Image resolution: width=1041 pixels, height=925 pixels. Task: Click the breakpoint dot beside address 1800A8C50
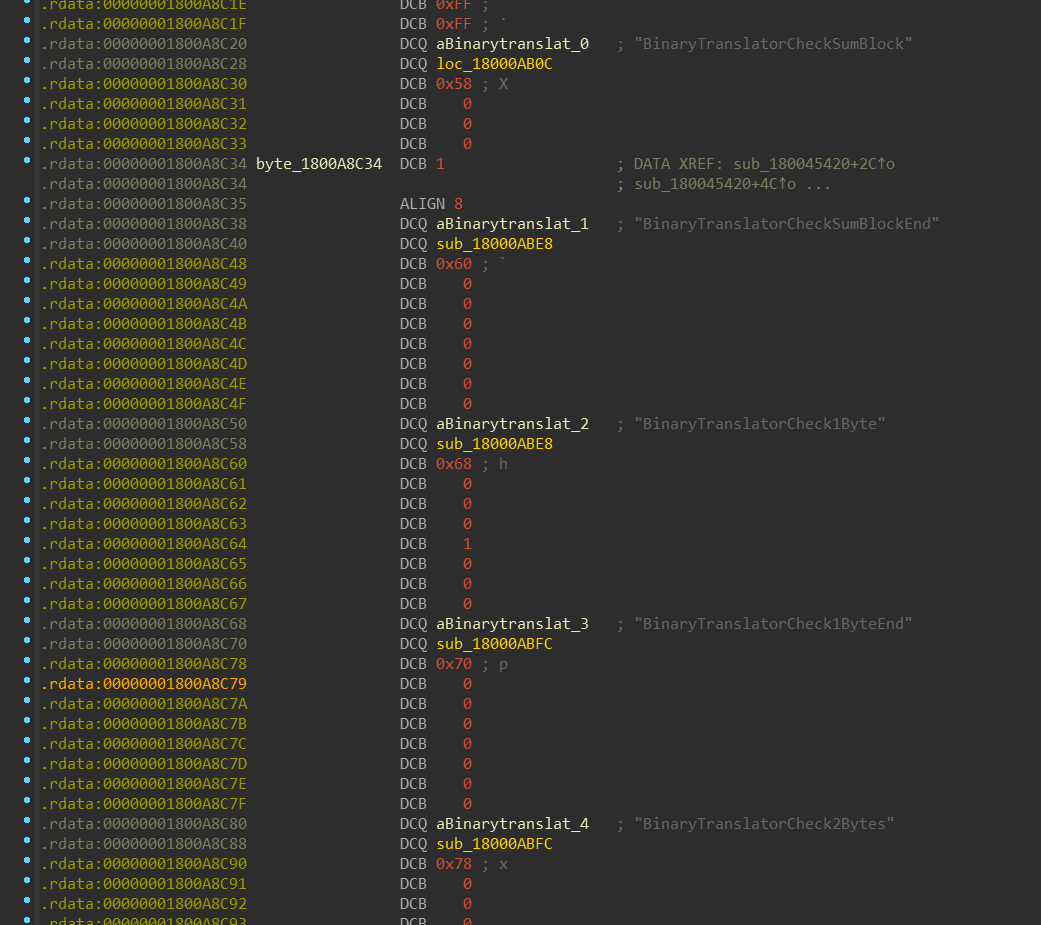click(27, 420)
